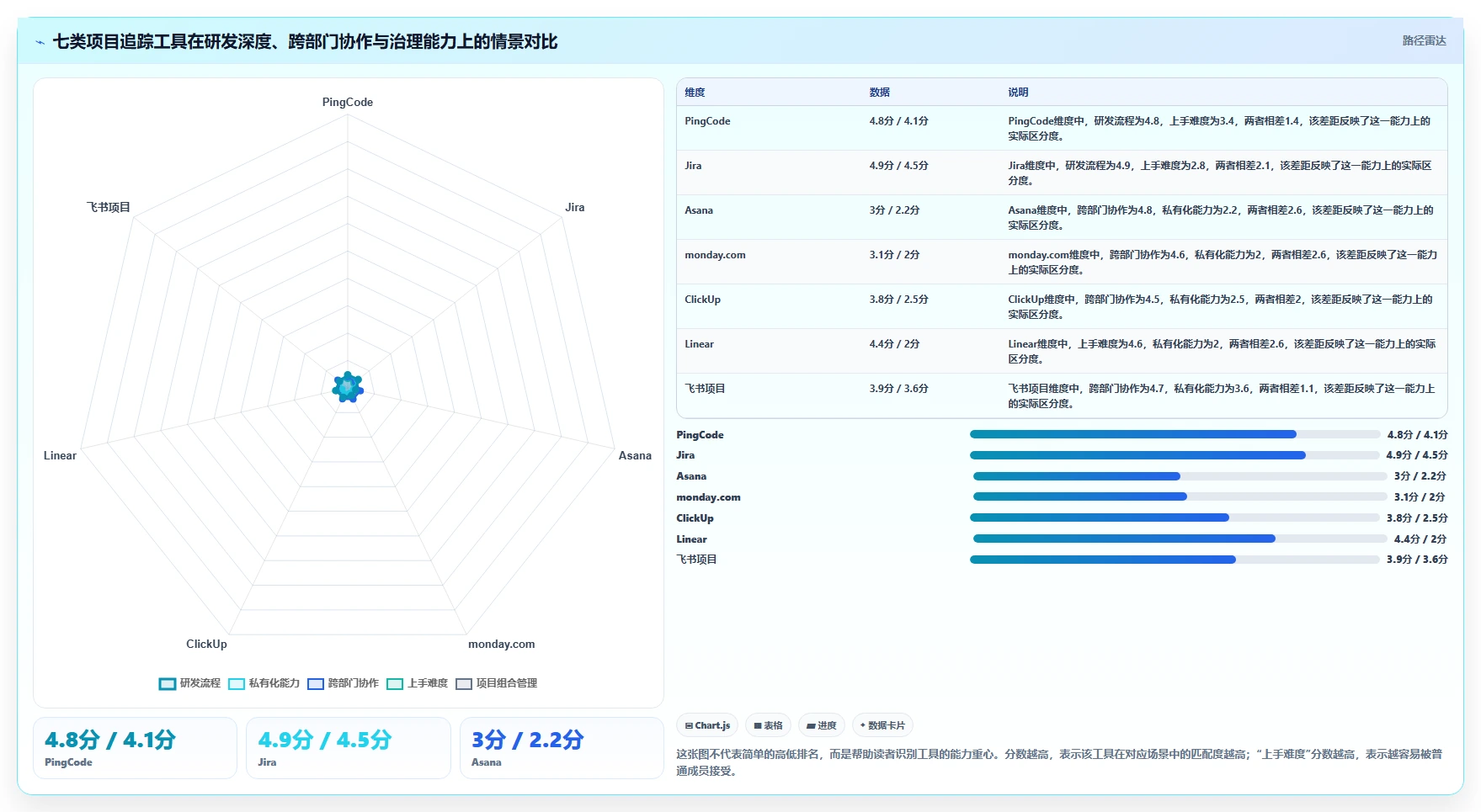Click the Jira progress bar
This screenshot has height=812, width=1481.
click(1175, 455)
